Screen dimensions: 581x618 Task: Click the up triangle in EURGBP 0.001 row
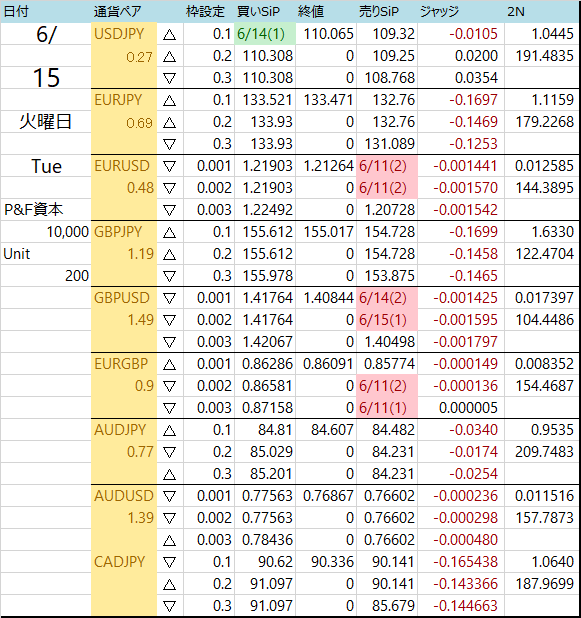pos(169,365)
